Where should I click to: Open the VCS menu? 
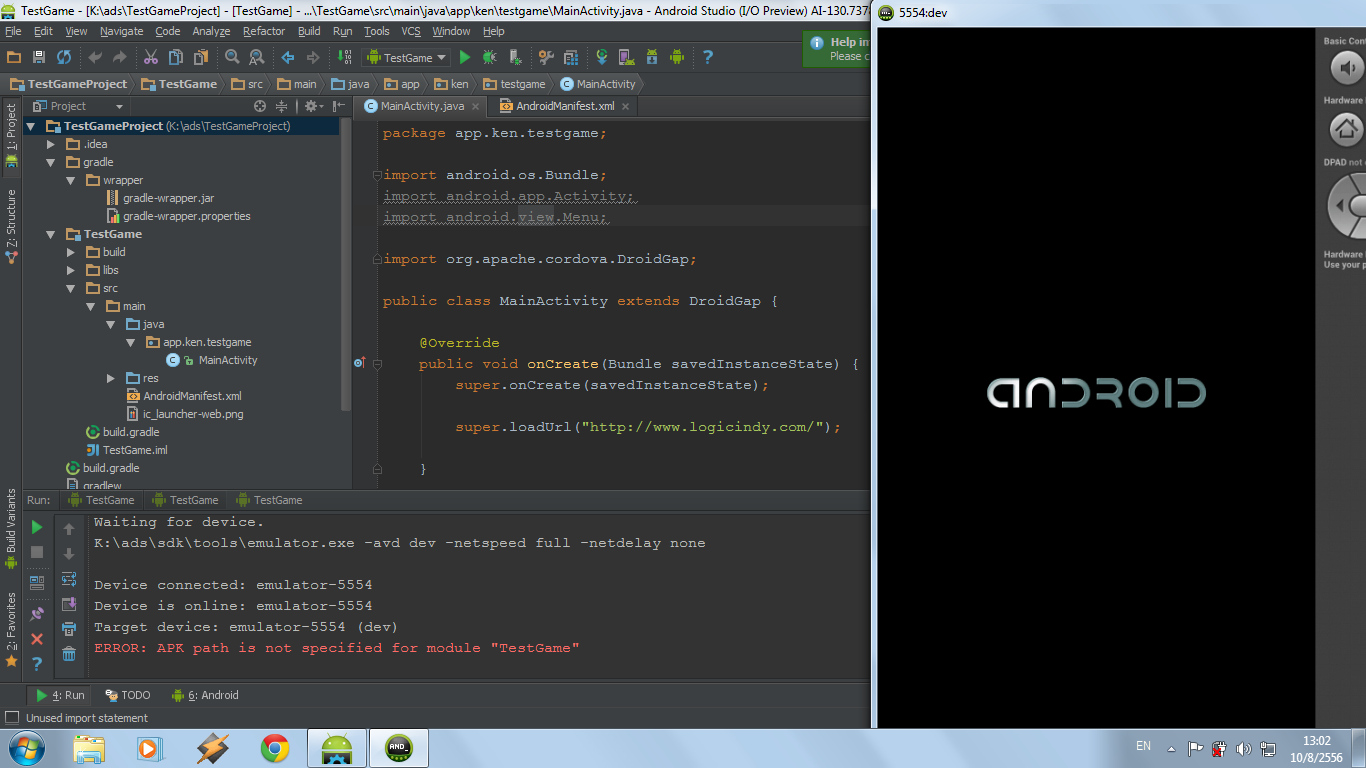411,31
